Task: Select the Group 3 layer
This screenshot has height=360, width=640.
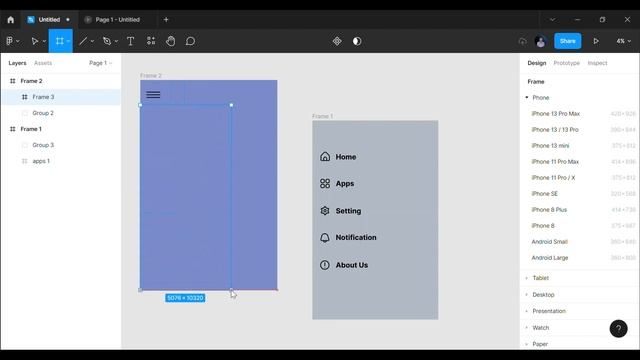Action: 61,145
